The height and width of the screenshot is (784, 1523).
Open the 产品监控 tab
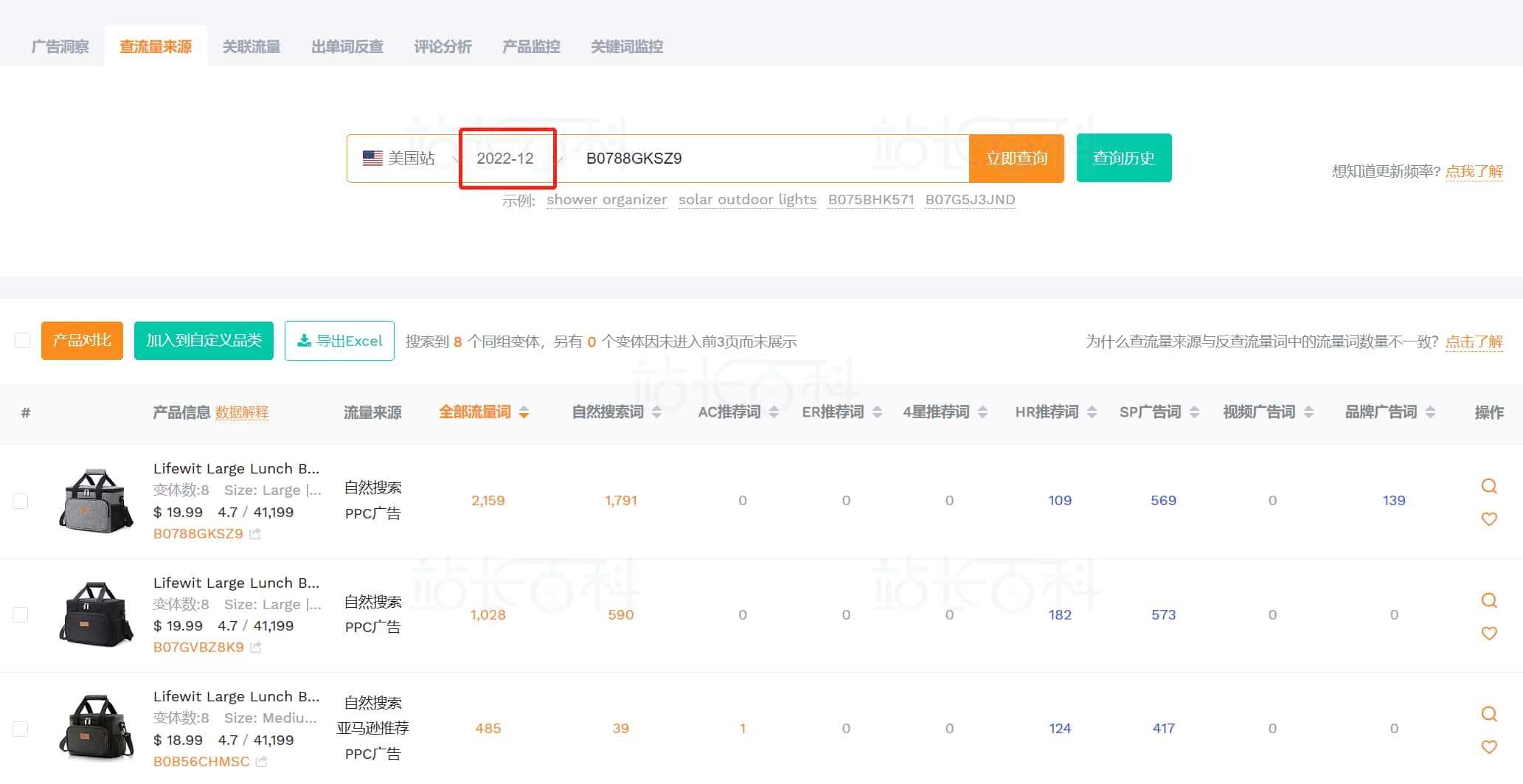pos(531,46)
